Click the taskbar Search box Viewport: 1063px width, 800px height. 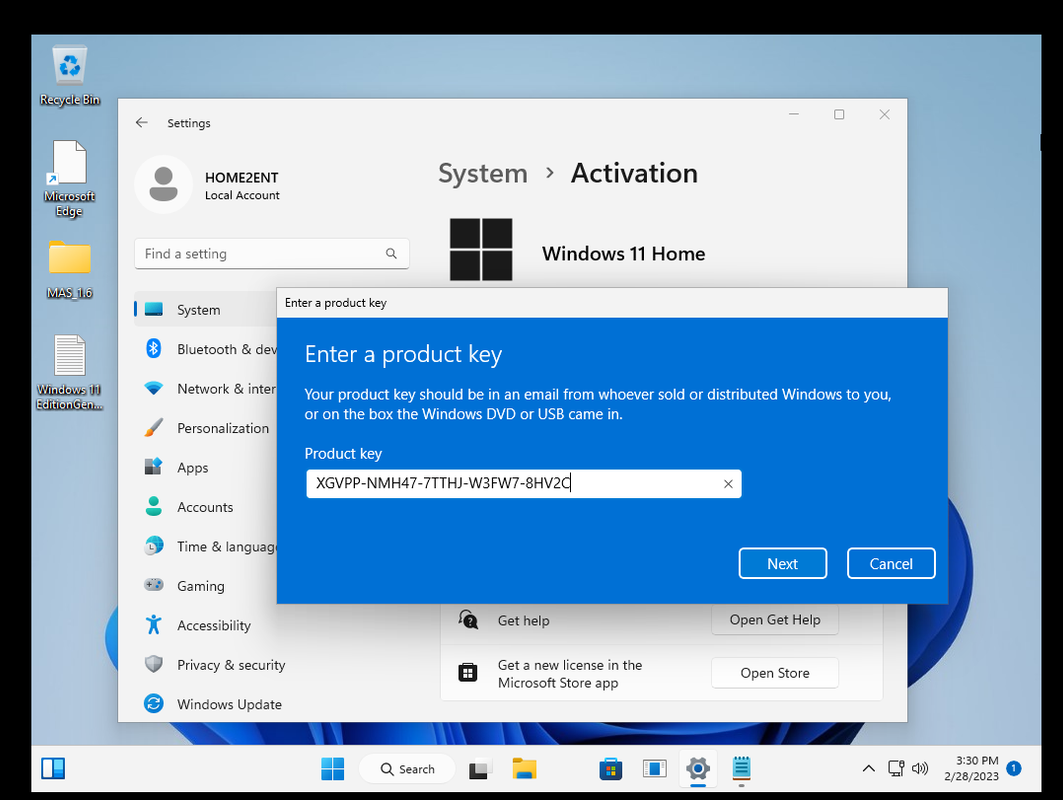tap(407, 769)
